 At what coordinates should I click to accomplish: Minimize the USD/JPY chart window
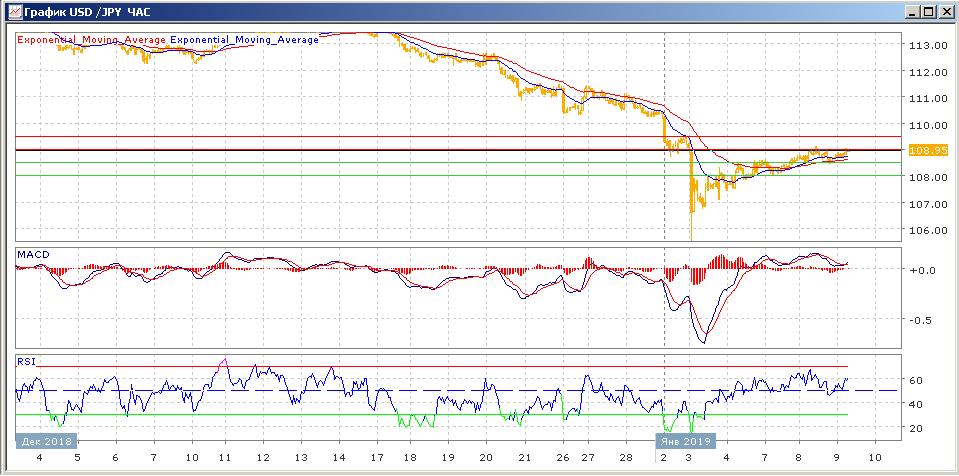[912, 12]
